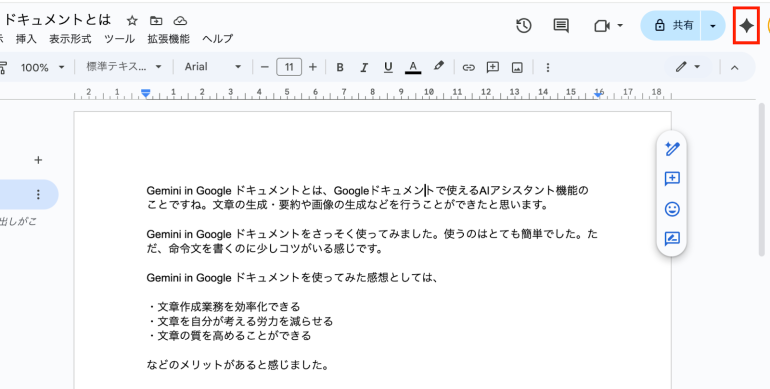
Task: Add comment from side floating panel
Action: pyautogui.click(x=672, y=179)
